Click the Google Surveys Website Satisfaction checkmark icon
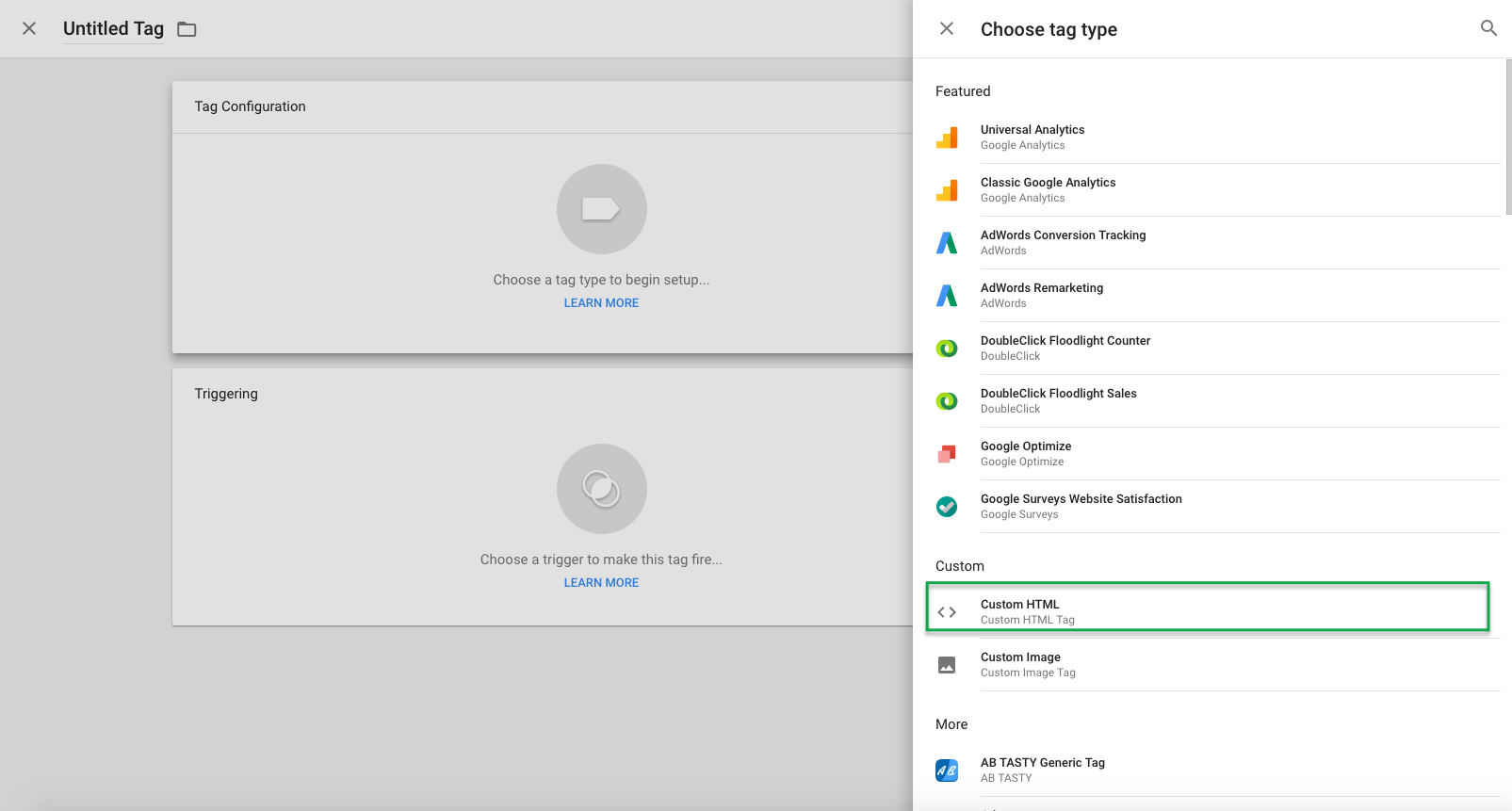Screen dimensions: 1512x811 (947, 507)
